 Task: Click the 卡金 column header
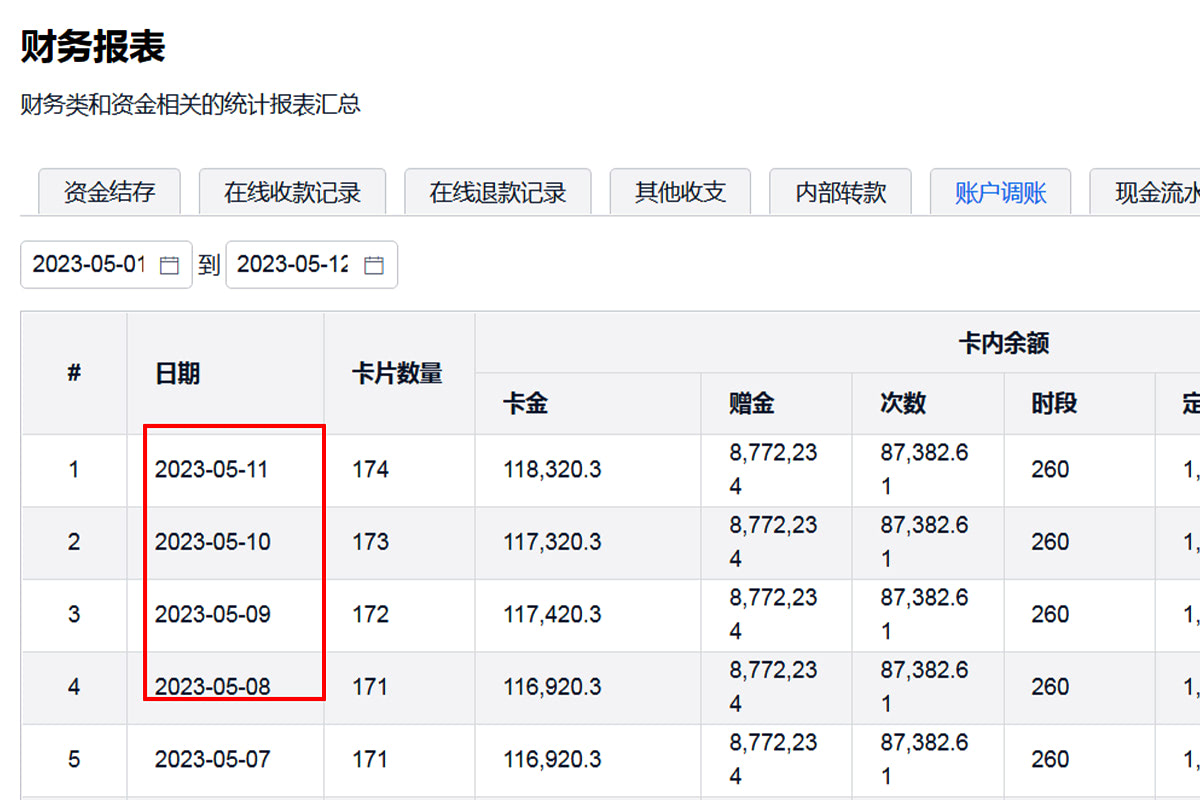coord(526,404)
